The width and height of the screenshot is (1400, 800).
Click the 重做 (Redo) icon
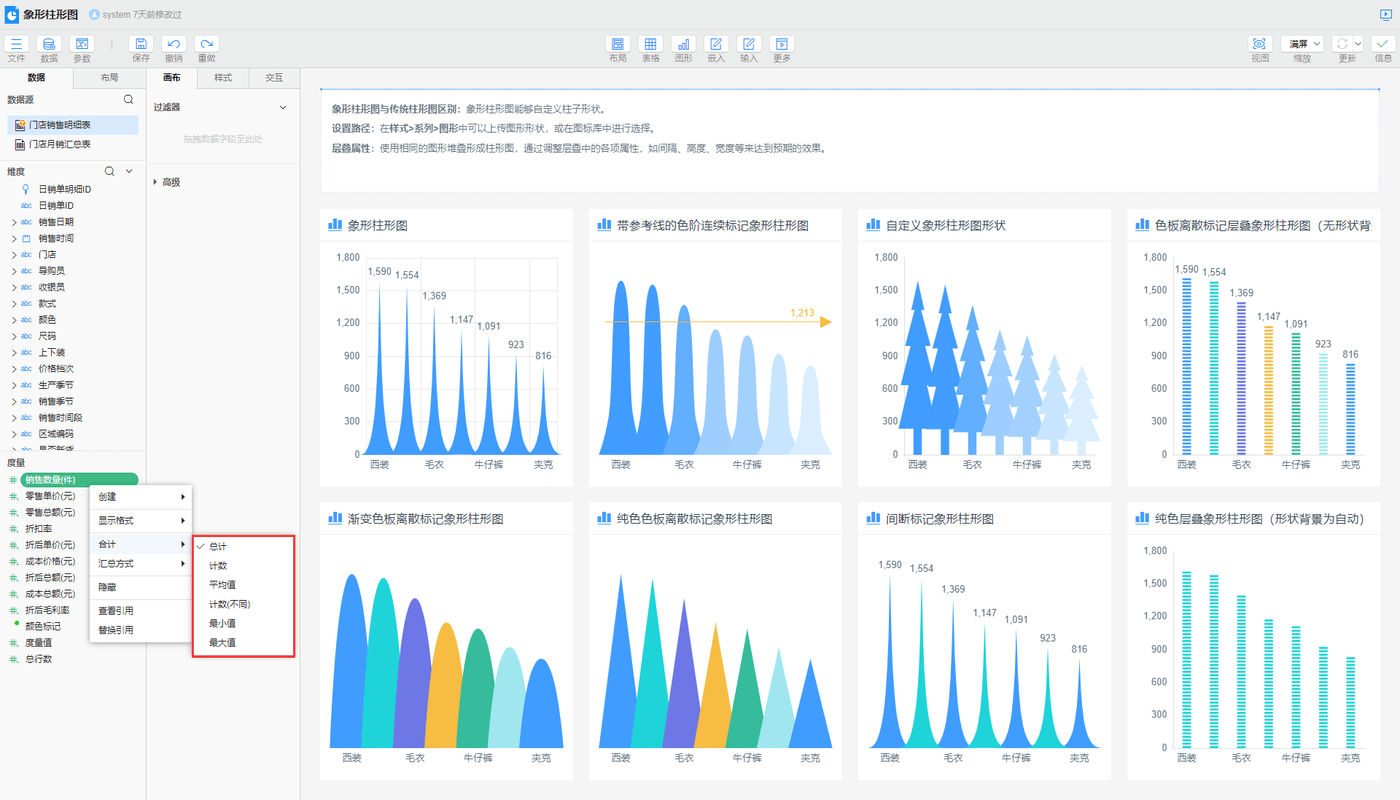(x=206, y=44)
